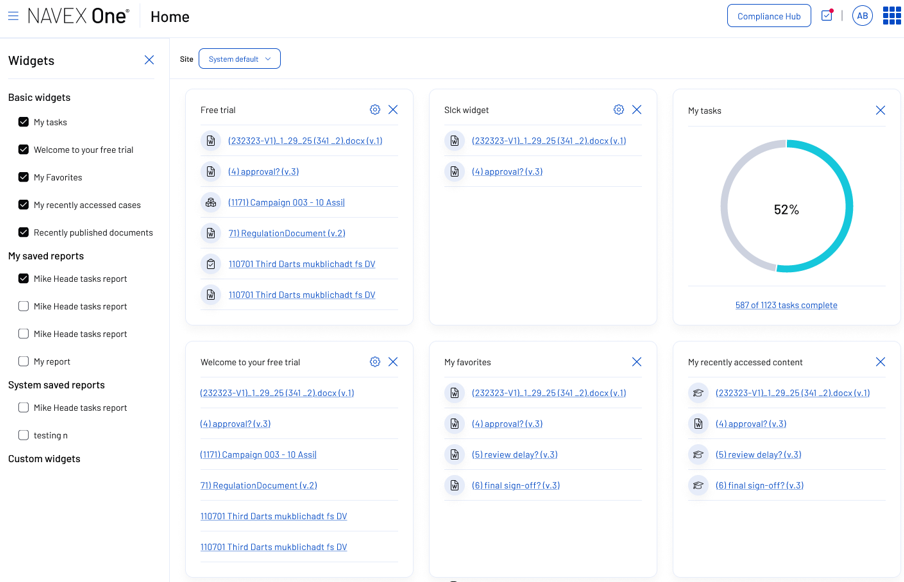
Task: Remove the My tasks widget
Action: [x=880, y=110]
